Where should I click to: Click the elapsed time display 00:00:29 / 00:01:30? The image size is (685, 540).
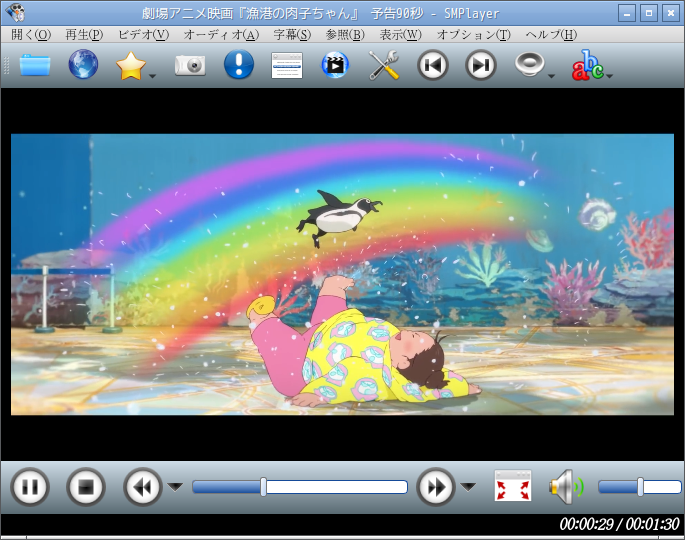click(619, 524)
